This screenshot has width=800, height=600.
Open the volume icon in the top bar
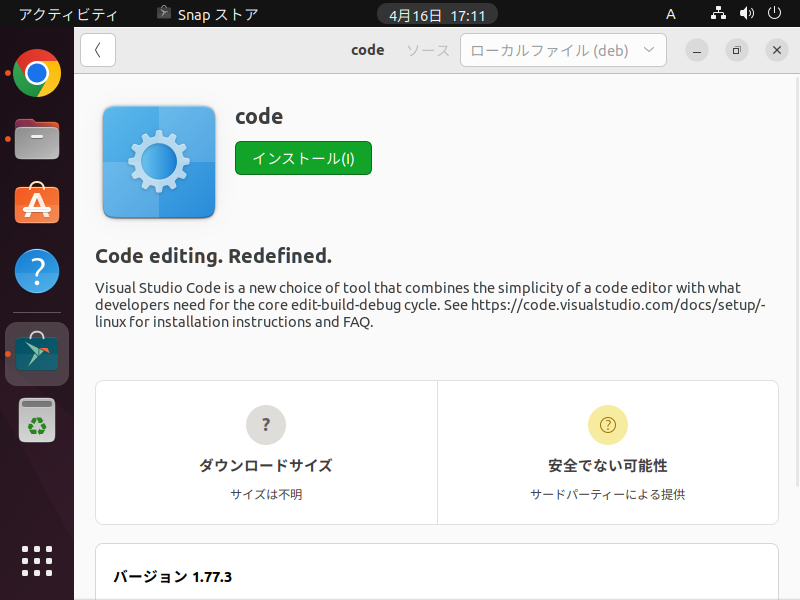point(746,13)
